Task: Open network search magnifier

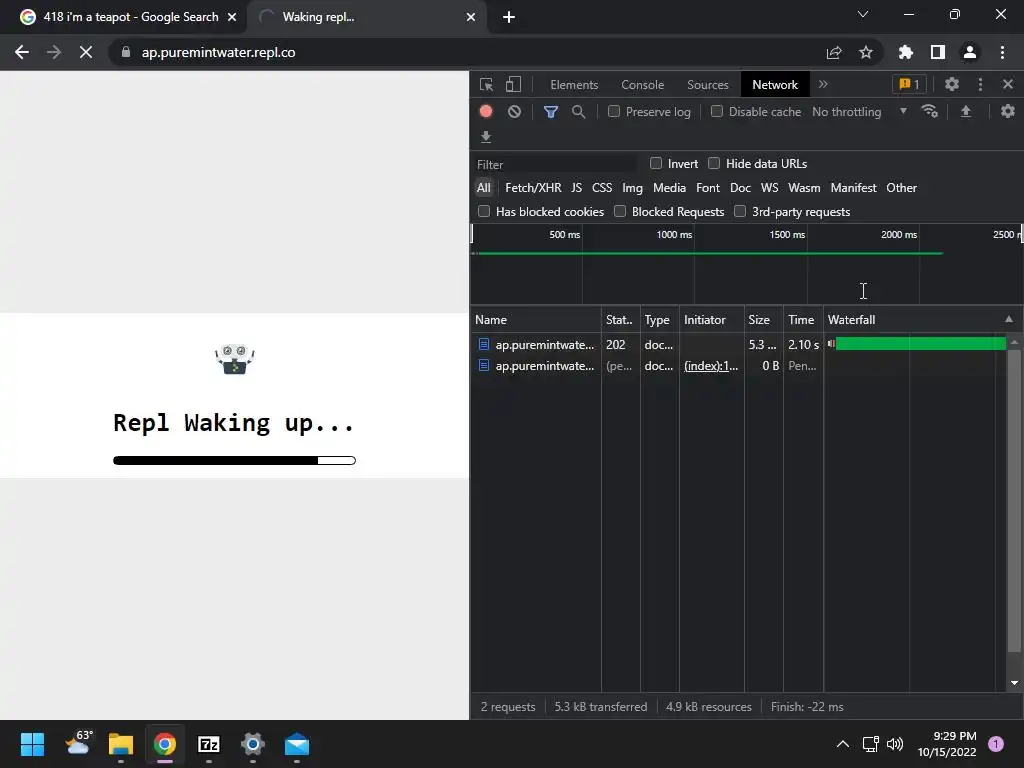Action: [578, 112]
